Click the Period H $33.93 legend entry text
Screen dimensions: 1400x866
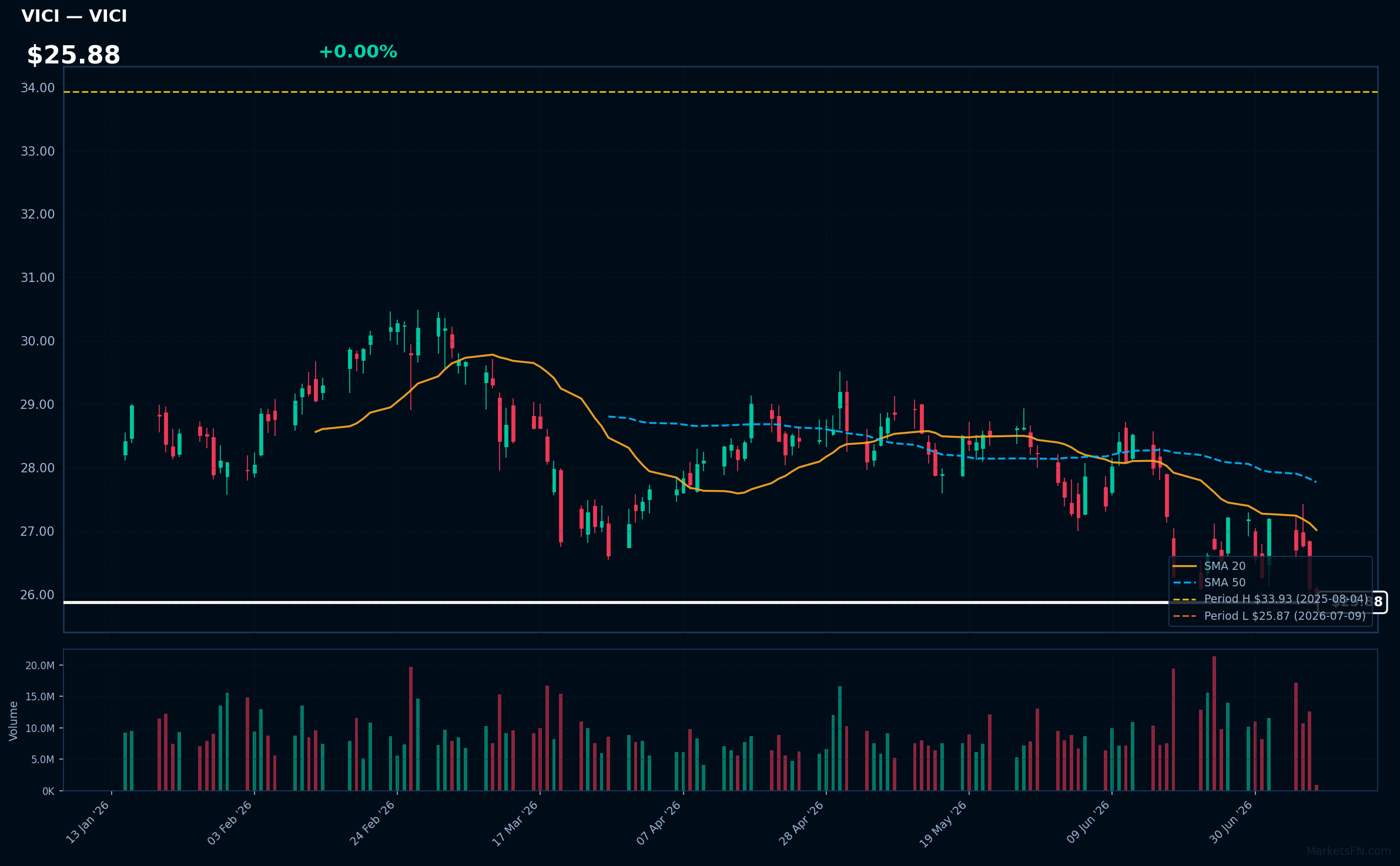1286,599
